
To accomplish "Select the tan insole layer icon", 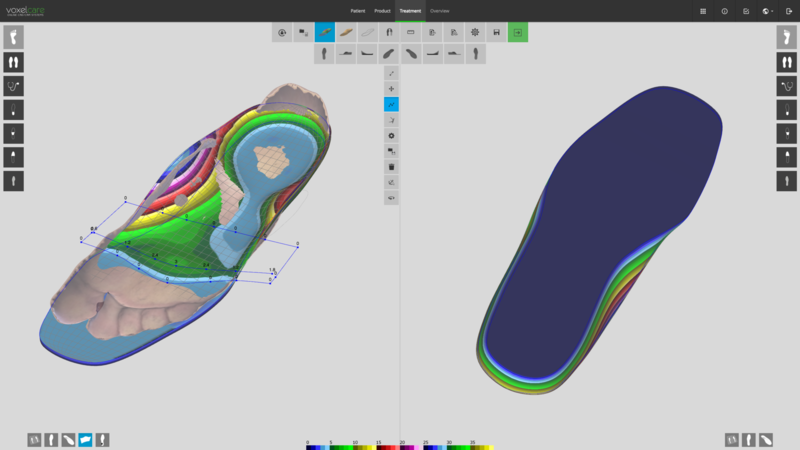I will pos(346,33).
